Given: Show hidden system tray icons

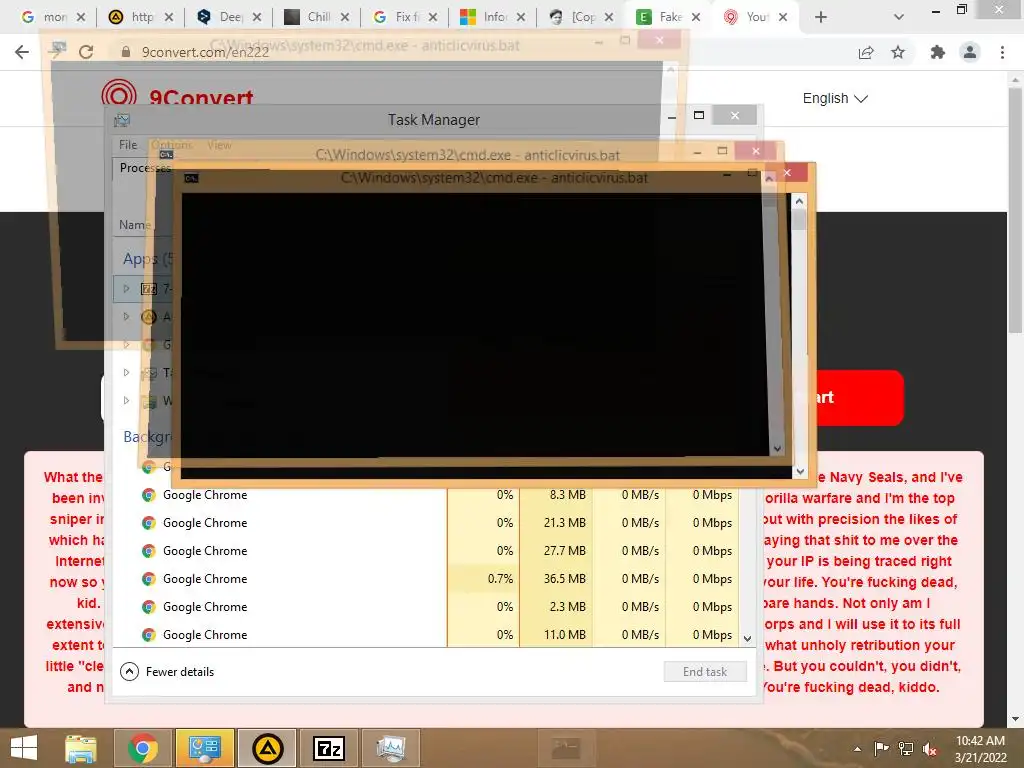Looking at the screenshot, I should [x=857, y=749].
